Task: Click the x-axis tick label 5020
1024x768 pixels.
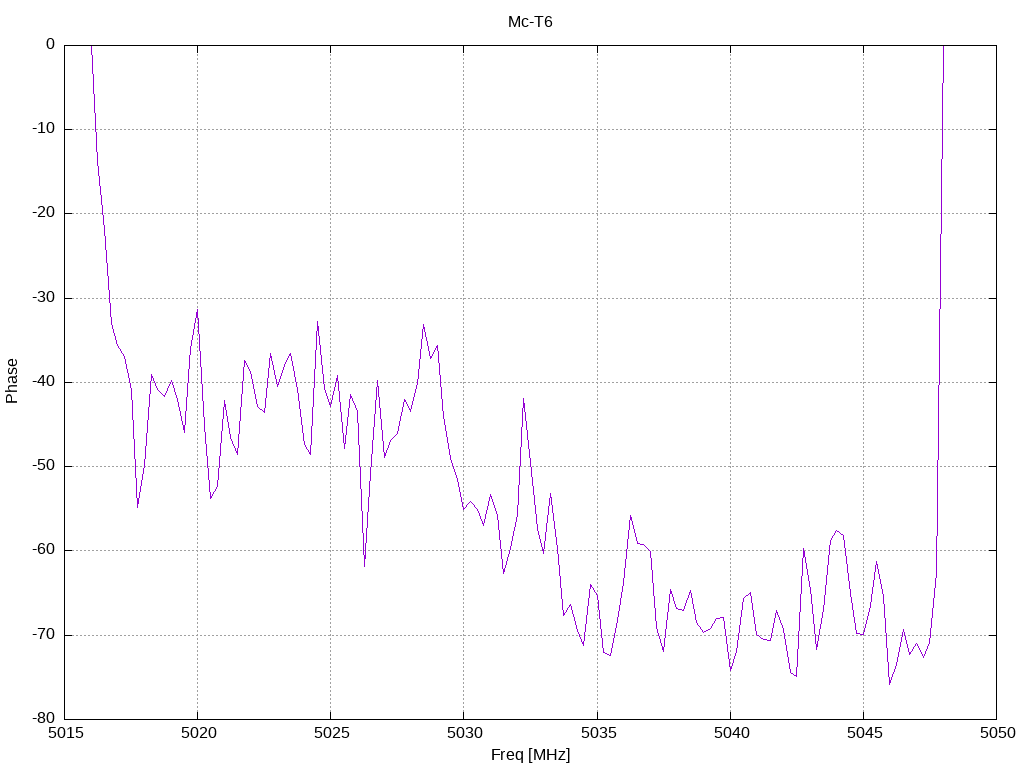Action: [198, 733]
